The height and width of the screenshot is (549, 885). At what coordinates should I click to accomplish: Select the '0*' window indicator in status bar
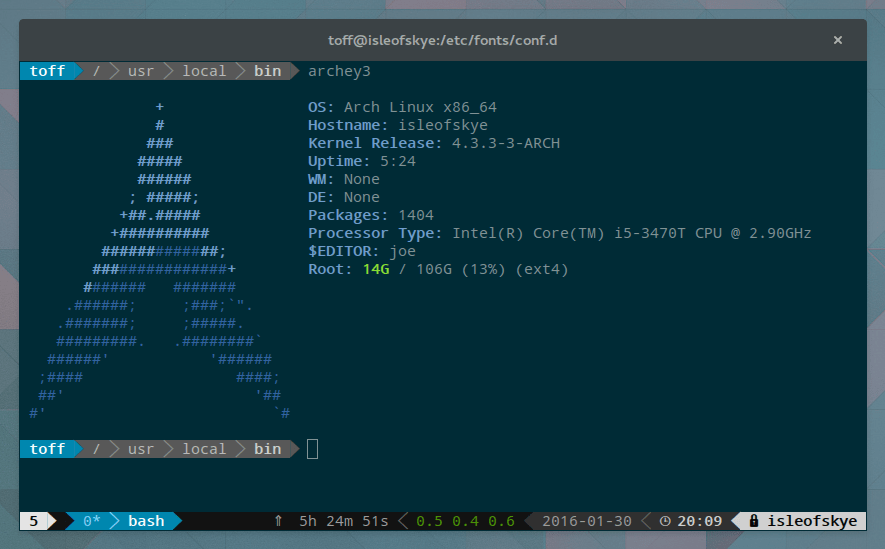(91, 521)
